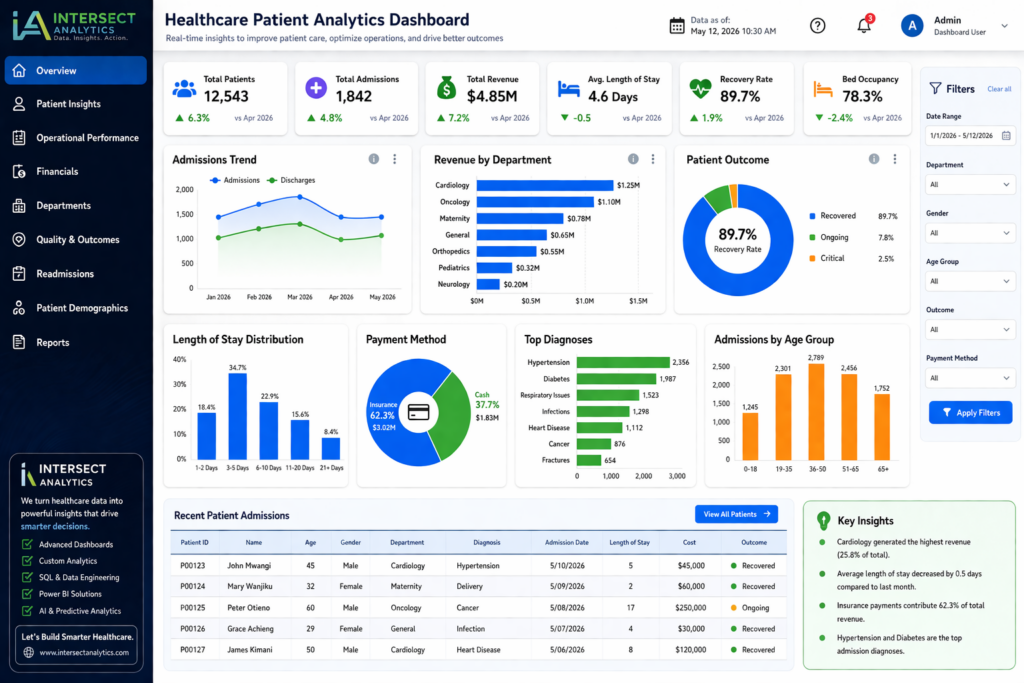Viewport: 1024px width, 683px height.
Task: Open the help question mark icon
Action: coord(817,26)
